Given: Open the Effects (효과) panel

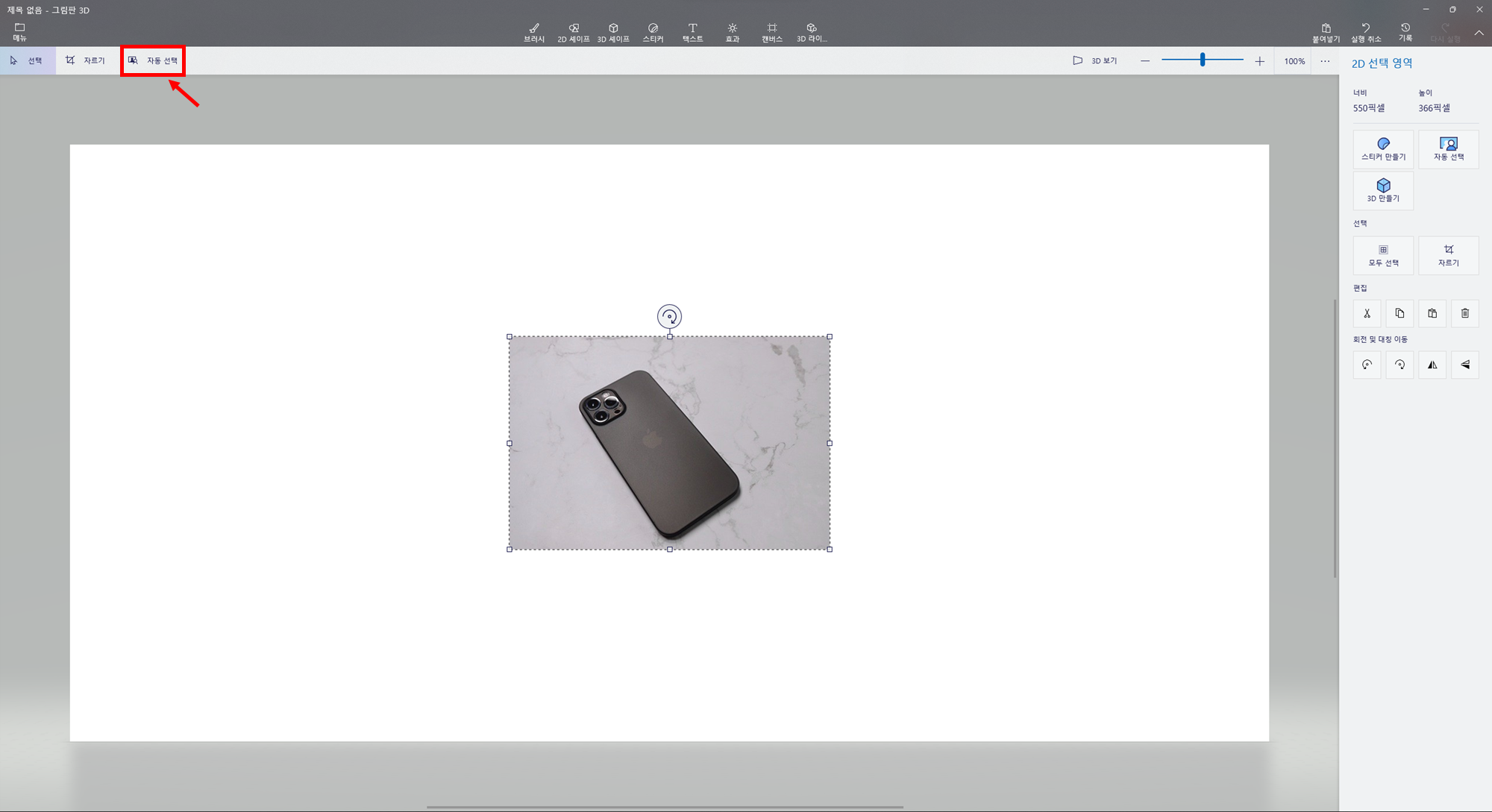Looking at the screenshot, I should pyautogui.click(x=732, y=32).
